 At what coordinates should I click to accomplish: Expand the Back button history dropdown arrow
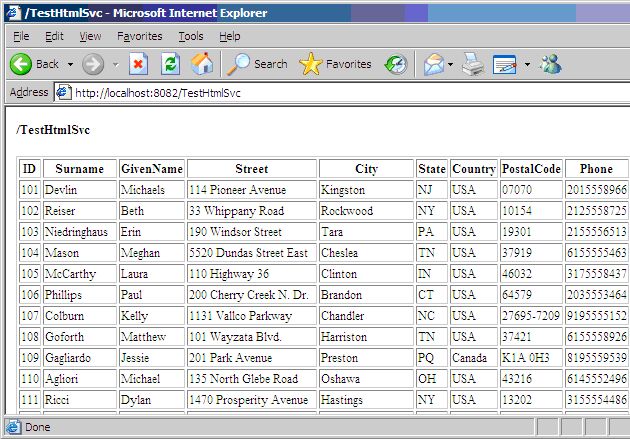(x=70, y=64)
